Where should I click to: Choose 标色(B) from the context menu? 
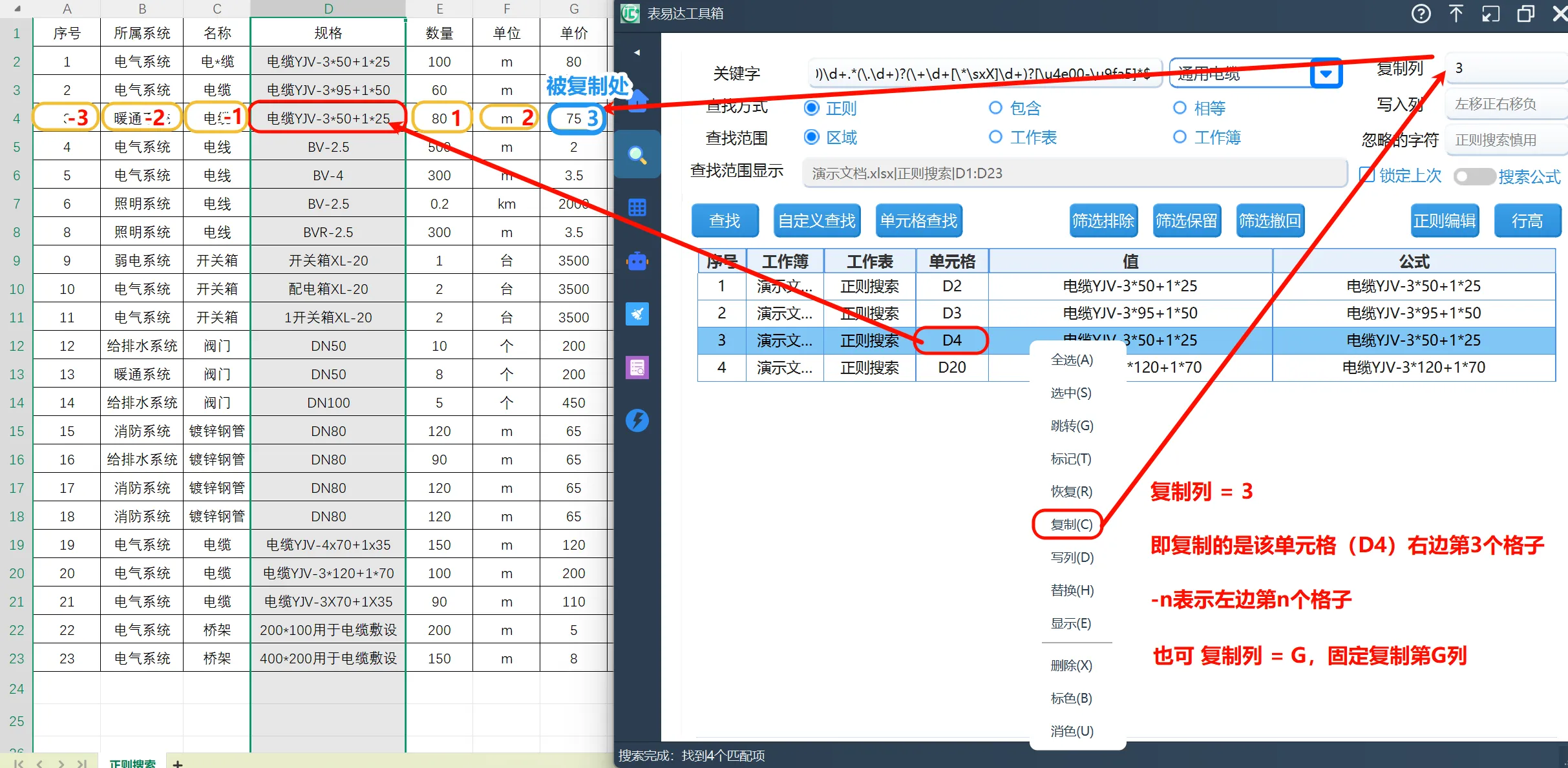point(1071,698)
